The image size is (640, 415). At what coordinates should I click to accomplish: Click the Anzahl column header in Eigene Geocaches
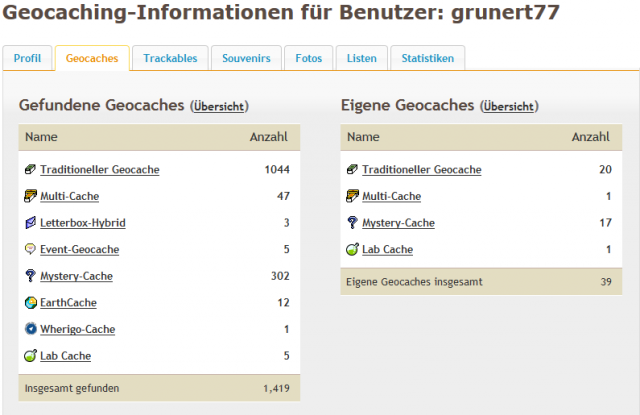(591, 137)
